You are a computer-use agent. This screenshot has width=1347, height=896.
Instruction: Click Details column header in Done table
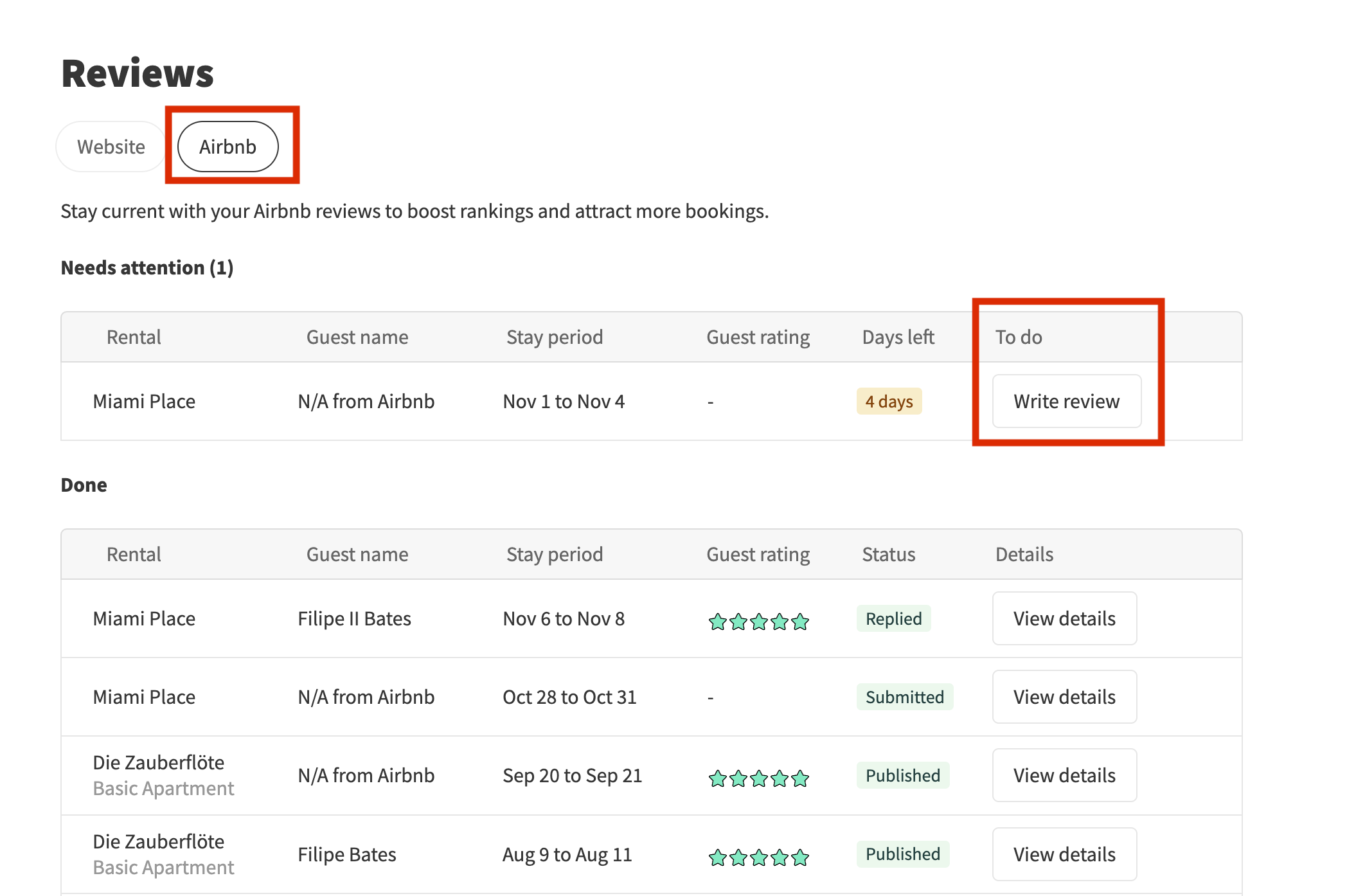click(x=1024, y=554)
